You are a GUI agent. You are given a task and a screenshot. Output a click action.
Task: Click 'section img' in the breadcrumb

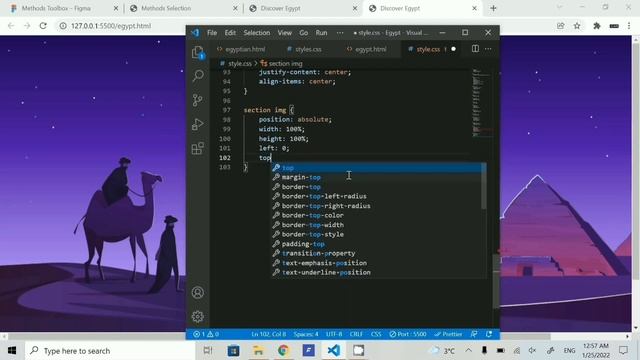285,63
